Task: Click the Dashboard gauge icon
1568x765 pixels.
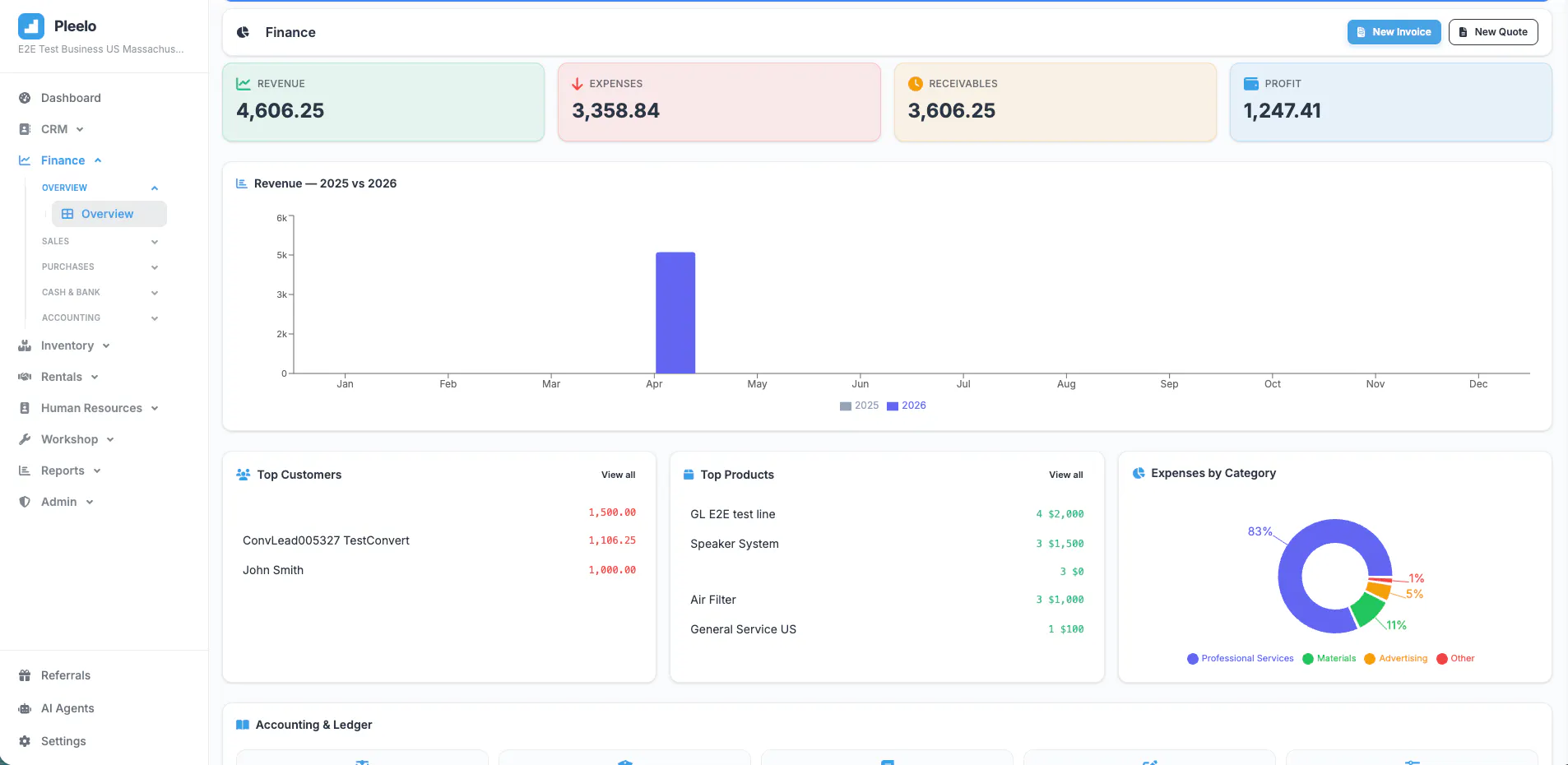Action: pos(25,98)
